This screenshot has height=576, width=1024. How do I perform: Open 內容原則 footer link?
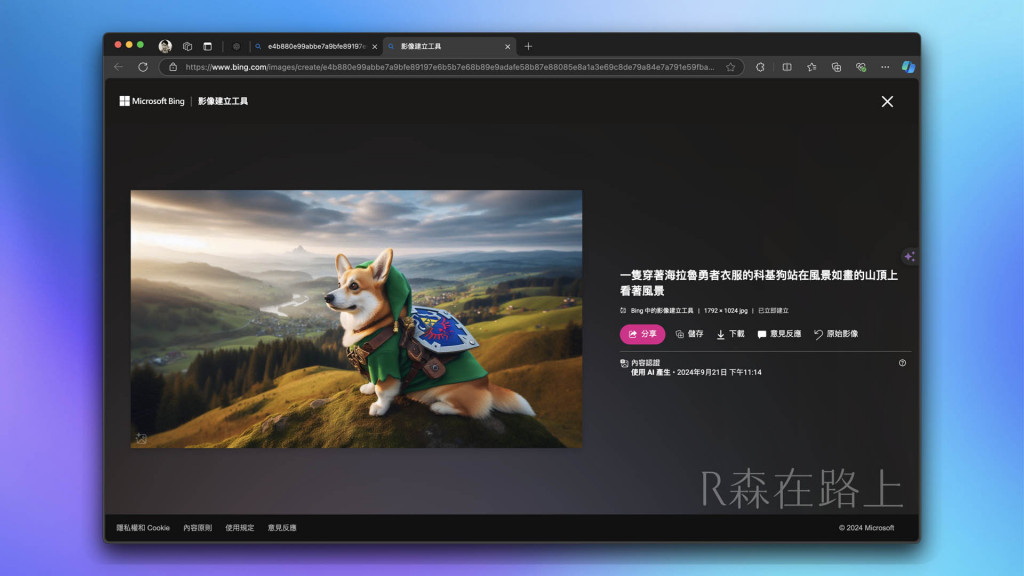197,528
